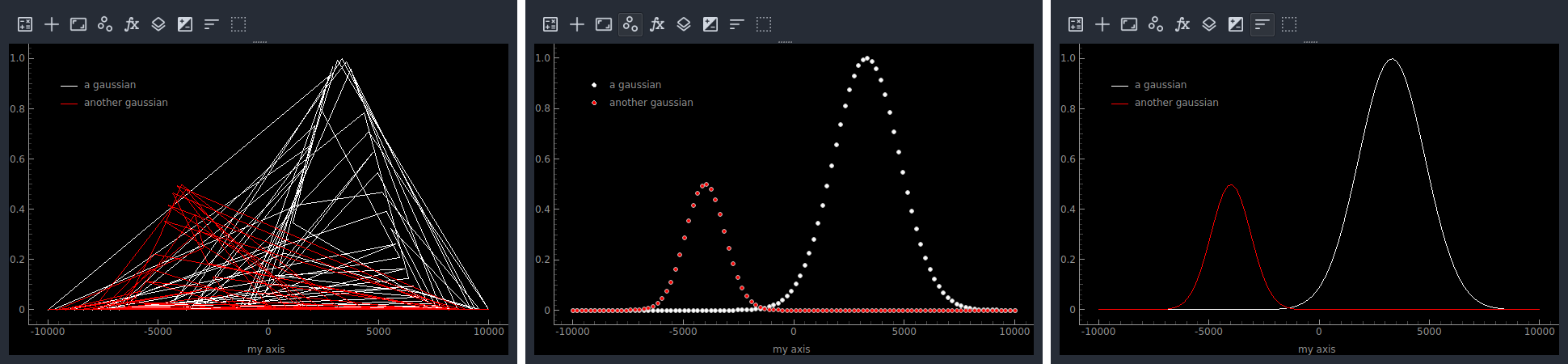This screenshot has height=364, width=1568.
Task: Click 'a gaussian' legend entry in the right plot
Action: point(1161,85)
